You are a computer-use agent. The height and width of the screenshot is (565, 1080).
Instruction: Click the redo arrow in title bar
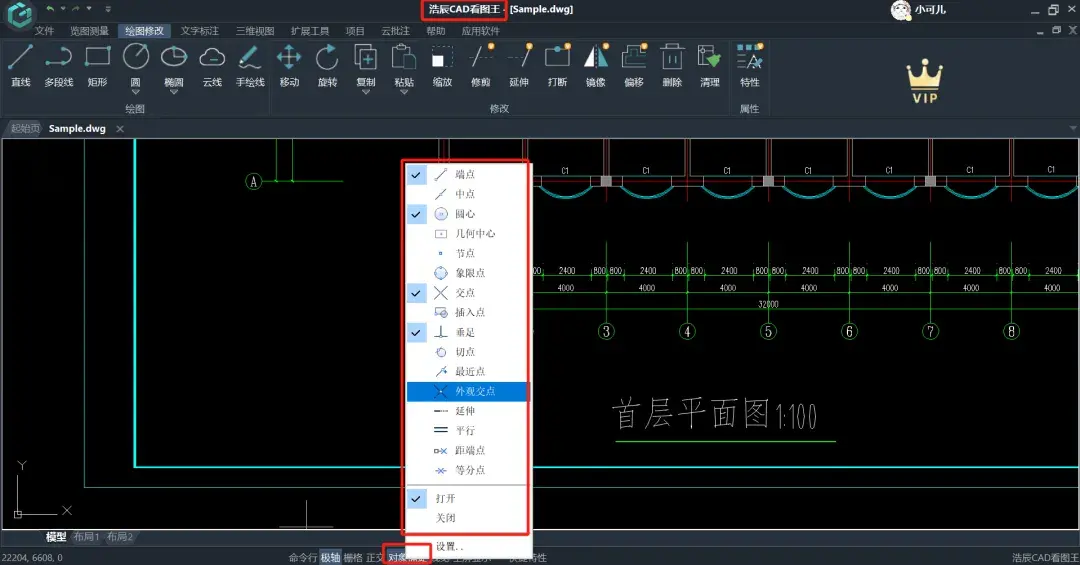(76, 9)
